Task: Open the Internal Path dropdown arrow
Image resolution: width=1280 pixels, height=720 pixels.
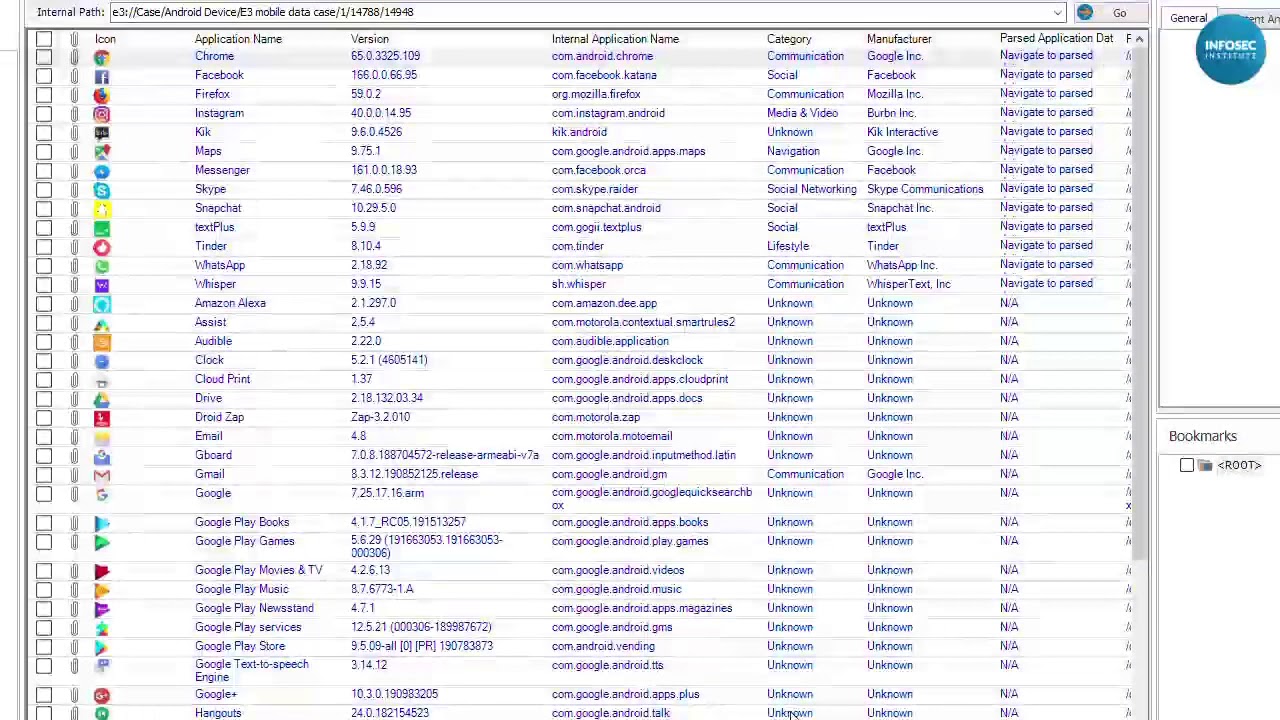Action: click(1057, 13)
